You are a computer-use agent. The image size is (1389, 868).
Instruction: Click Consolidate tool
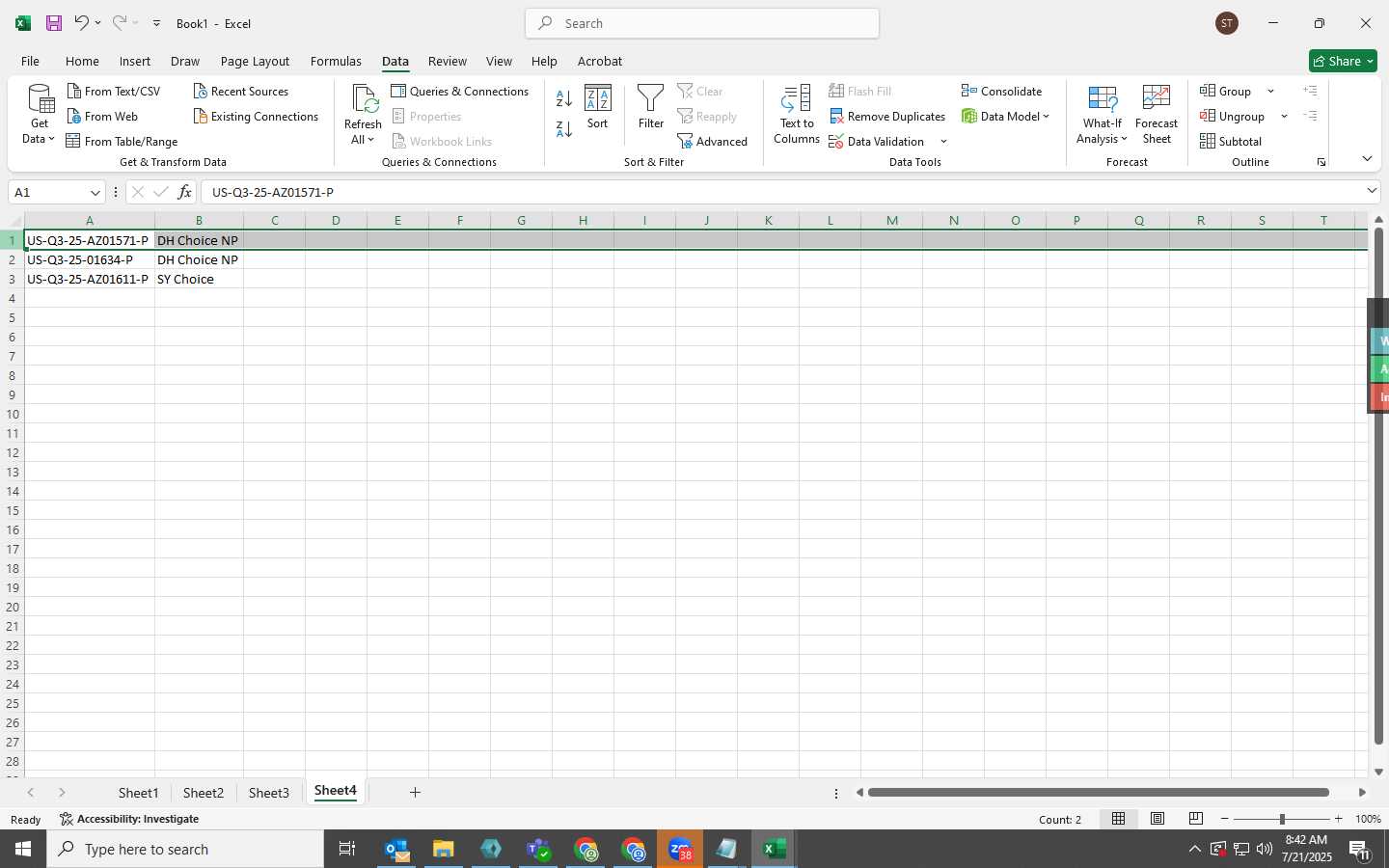pyautogui.click(x=1001, y=91)
